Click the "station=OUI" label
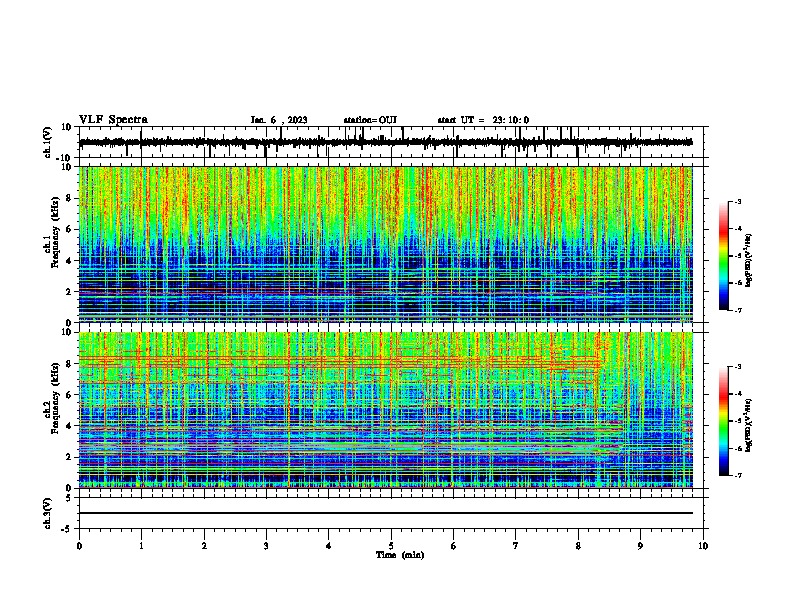Screen dimensions: 792x612 point(370,120)
